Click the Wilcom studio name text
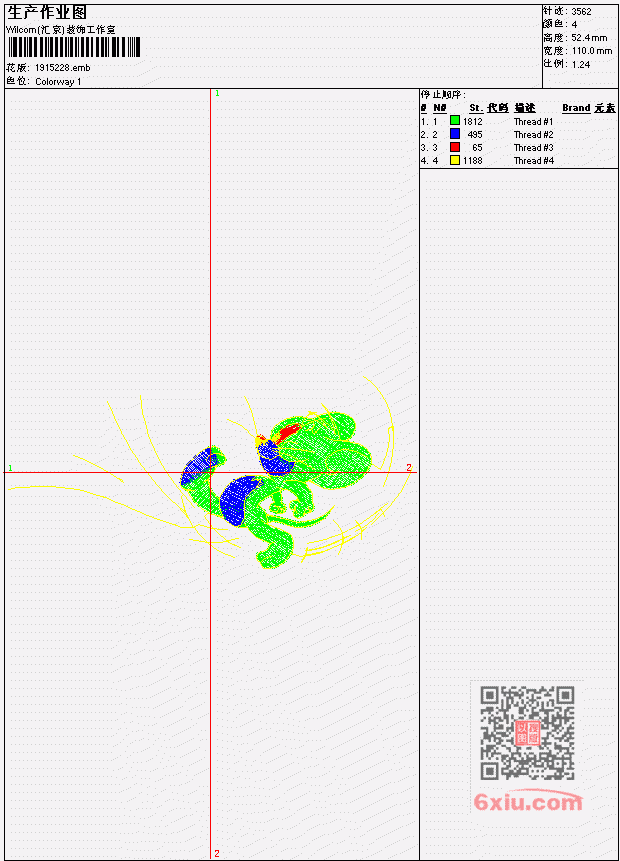 [x=61, y=30]
